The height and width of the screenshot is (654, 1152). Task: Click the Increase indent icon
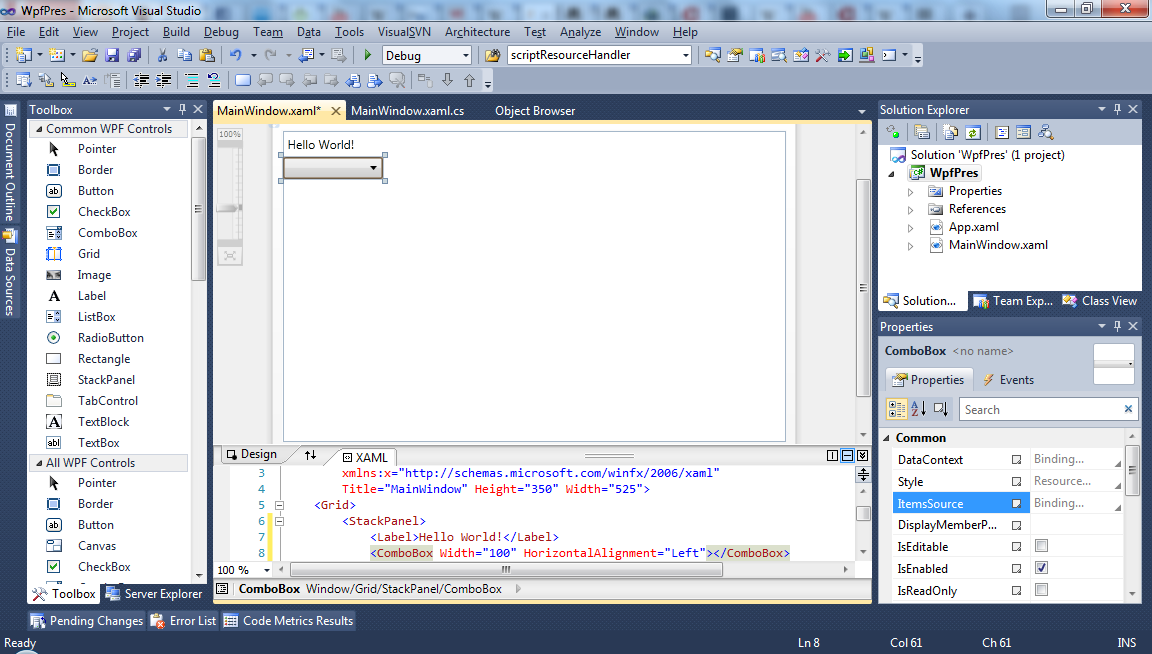[x=163, y=80]
